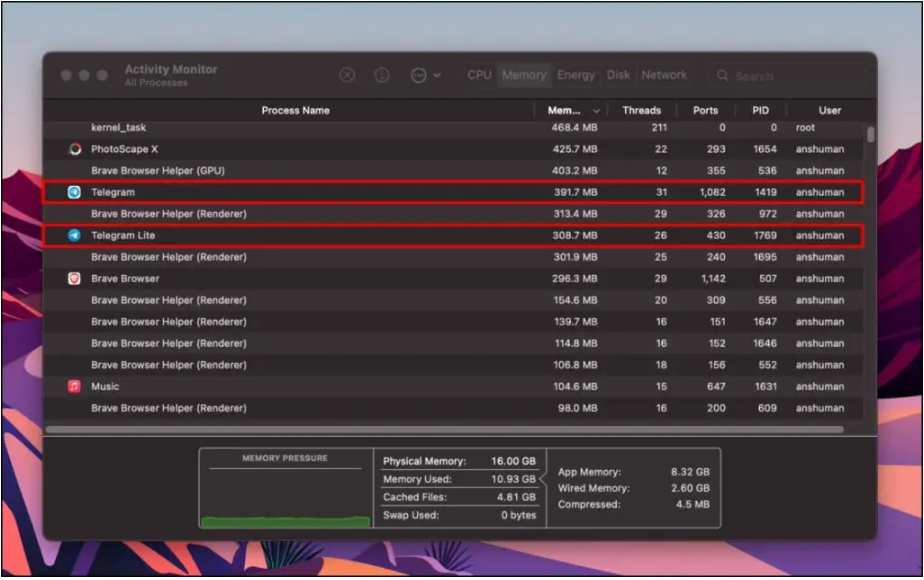Switch to the CPU tab
The height and width of the screenshot is (580, 924).
[480, 75]
